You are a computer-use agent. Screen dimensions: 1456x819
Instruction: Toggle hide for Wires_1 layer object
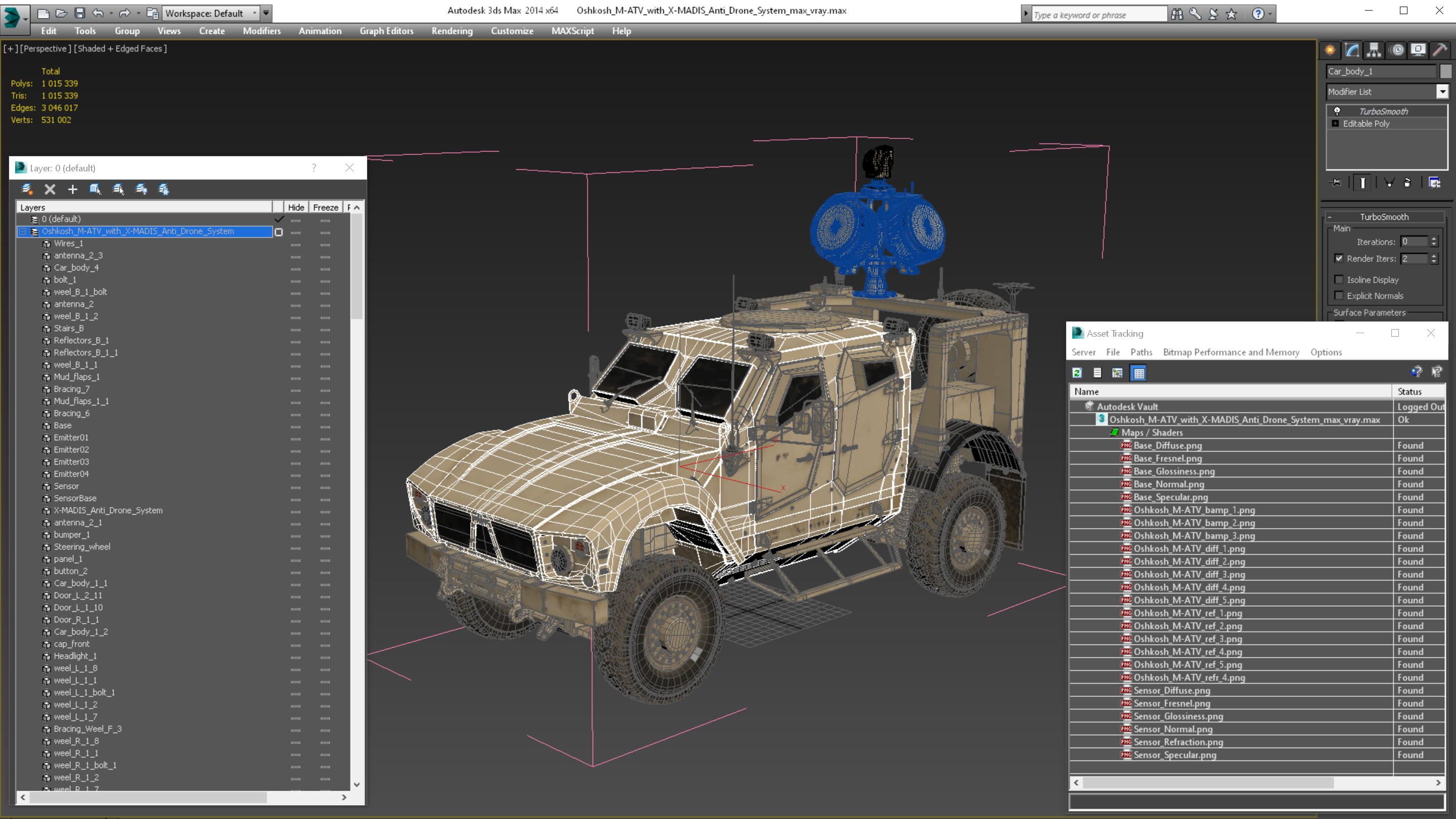pos(296,244)
